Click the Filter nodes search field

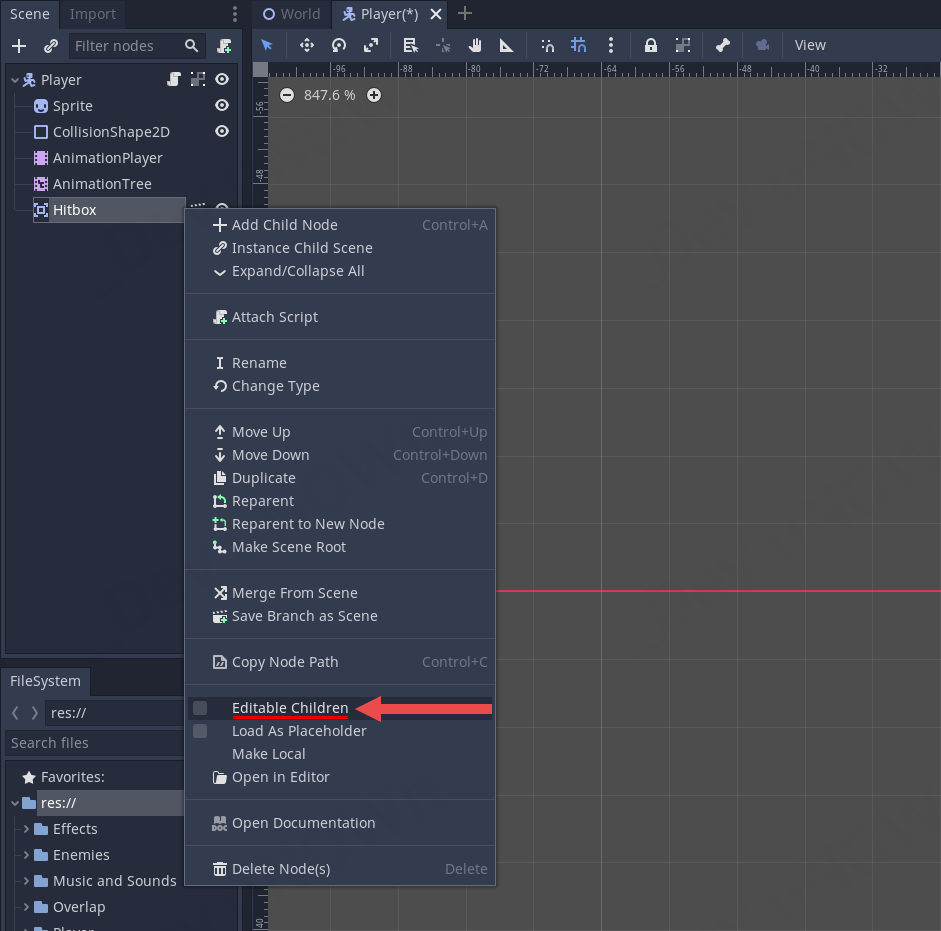pos(137,46)
